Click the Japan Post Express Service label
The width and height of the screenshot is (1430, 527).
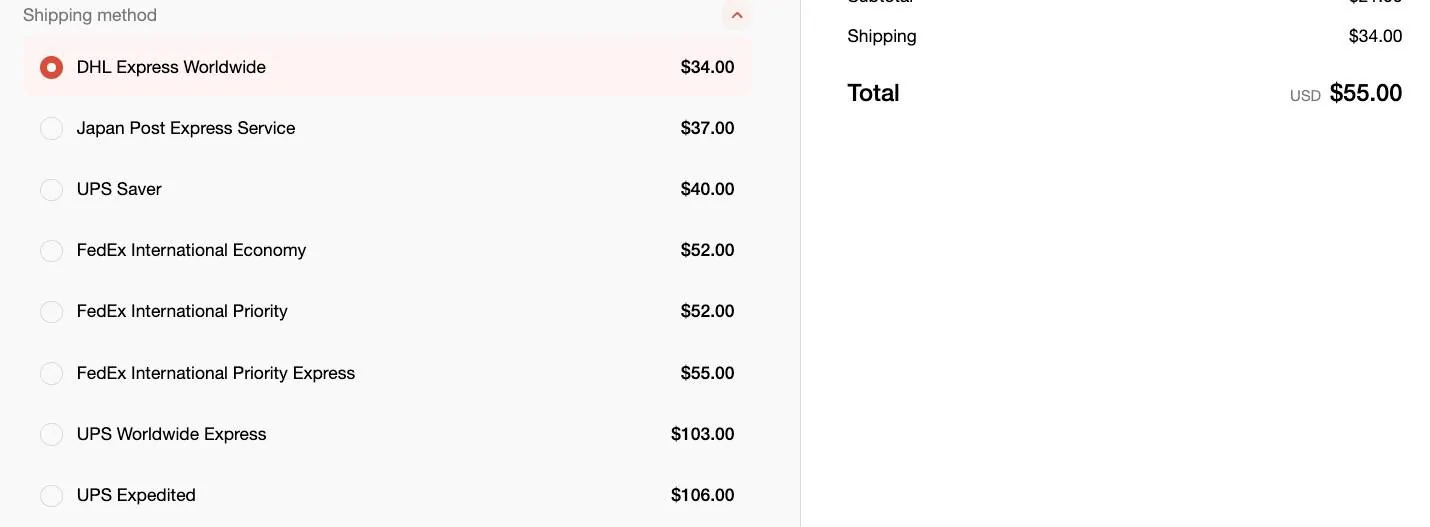point(186,128)
